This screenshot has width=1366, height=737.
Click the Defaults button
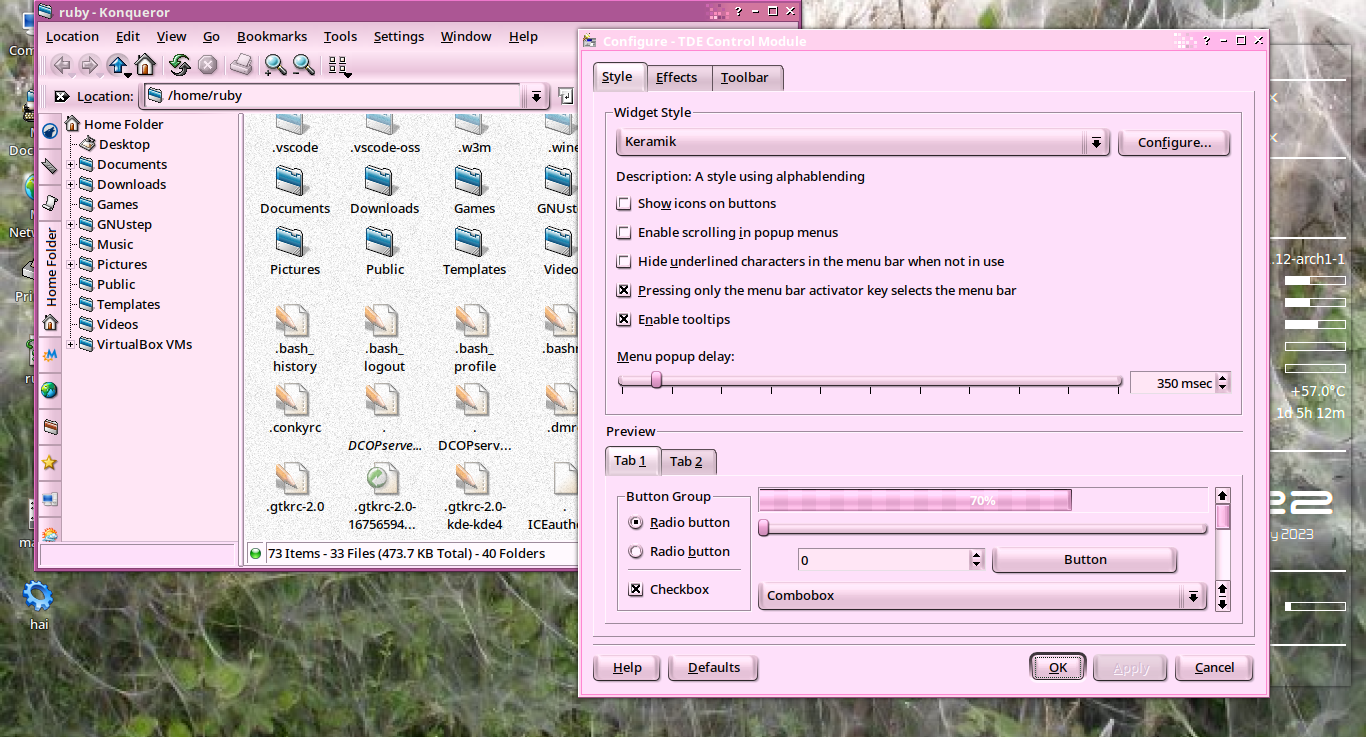point(714,668)
